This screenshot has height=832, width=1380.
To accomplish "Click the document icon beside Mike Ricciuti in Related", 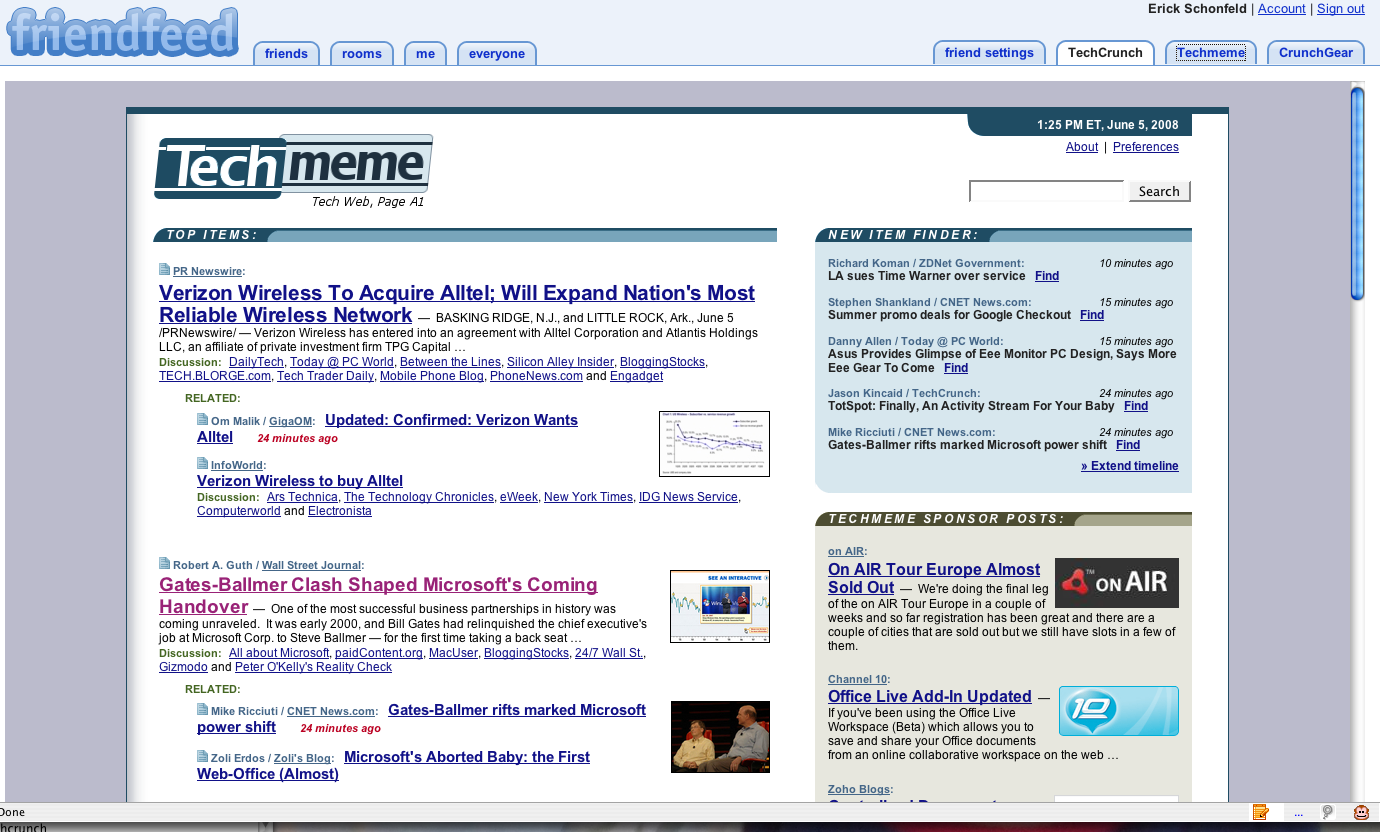I will point(202,710).
